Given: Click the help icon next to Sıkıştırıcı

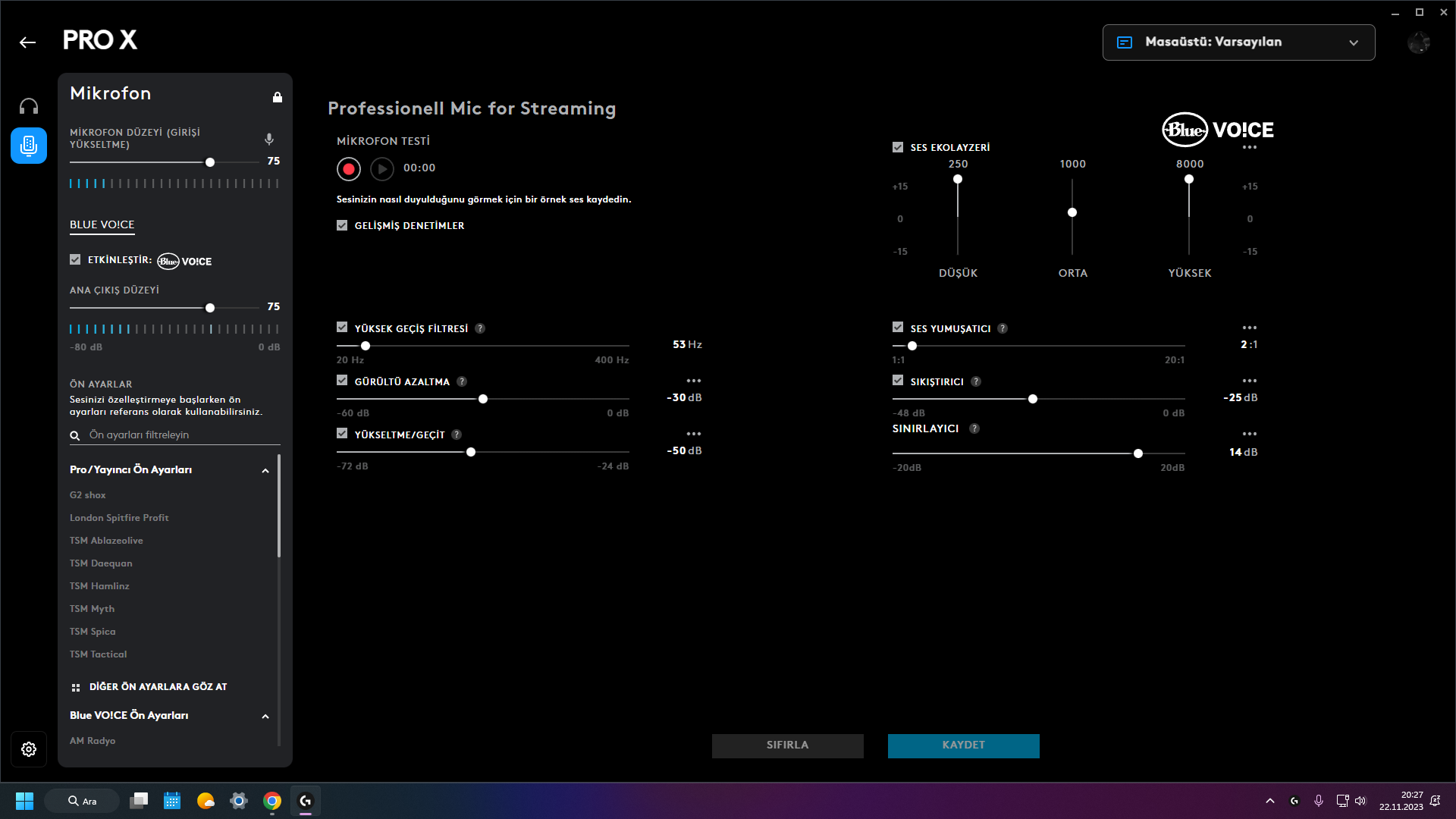Looking at the screenshot, I should 976,381.
